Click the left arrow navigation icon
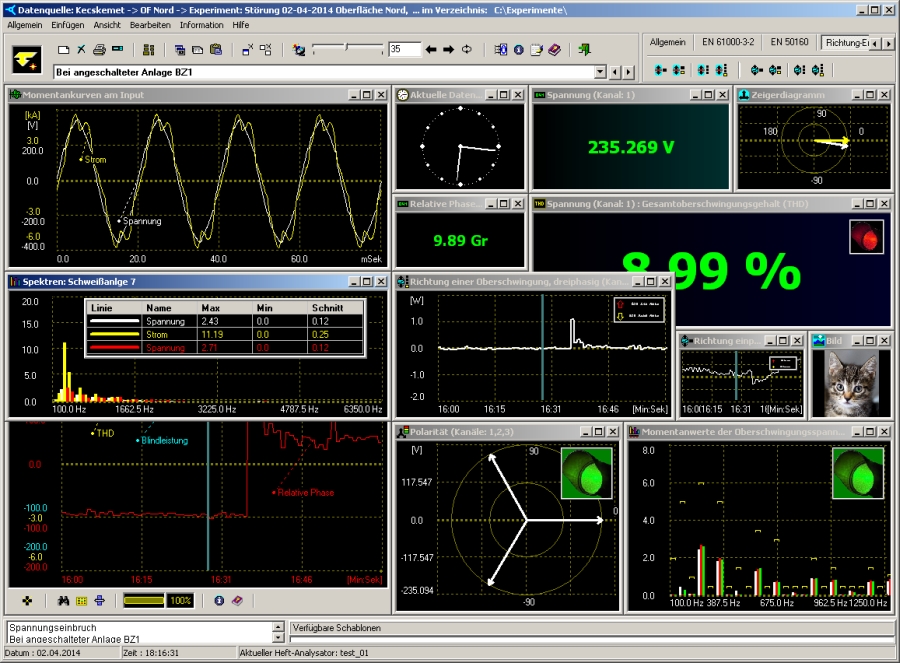900x663 pixels. click(431, 49)
